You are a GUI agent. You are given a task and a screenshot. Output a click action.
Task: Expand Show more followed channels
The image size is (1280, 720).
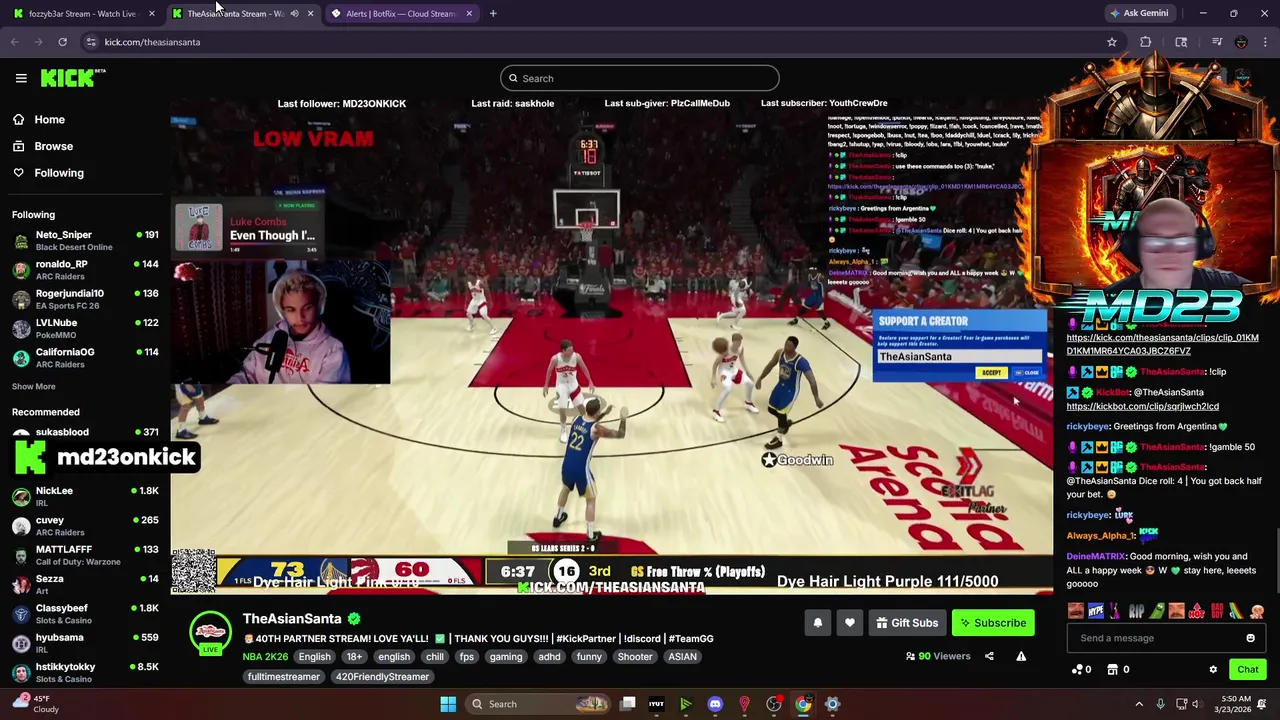33,386
